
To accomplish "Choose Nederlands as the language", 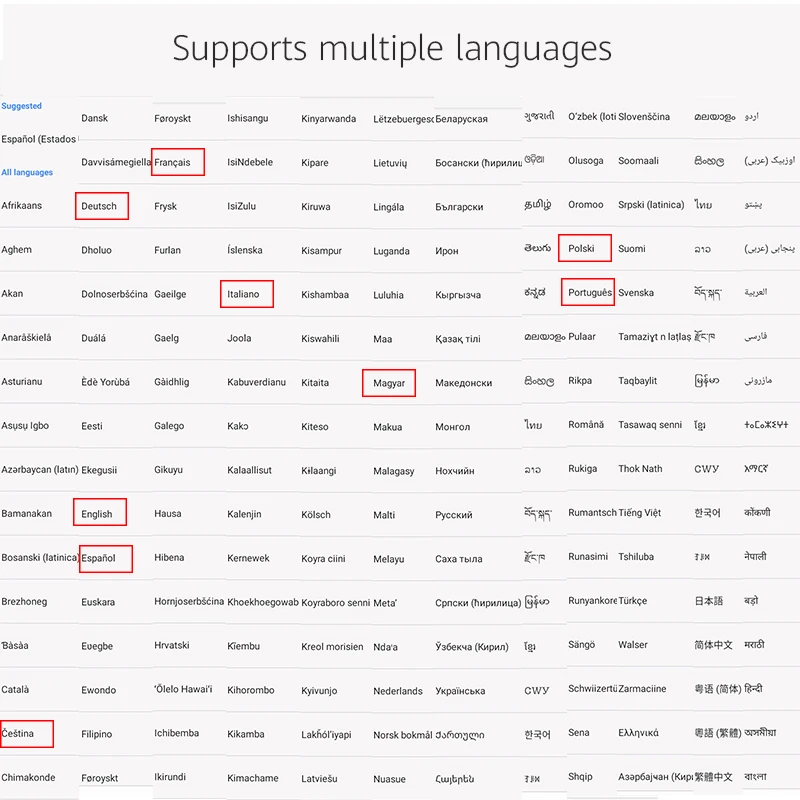I will tap(397, 691).
